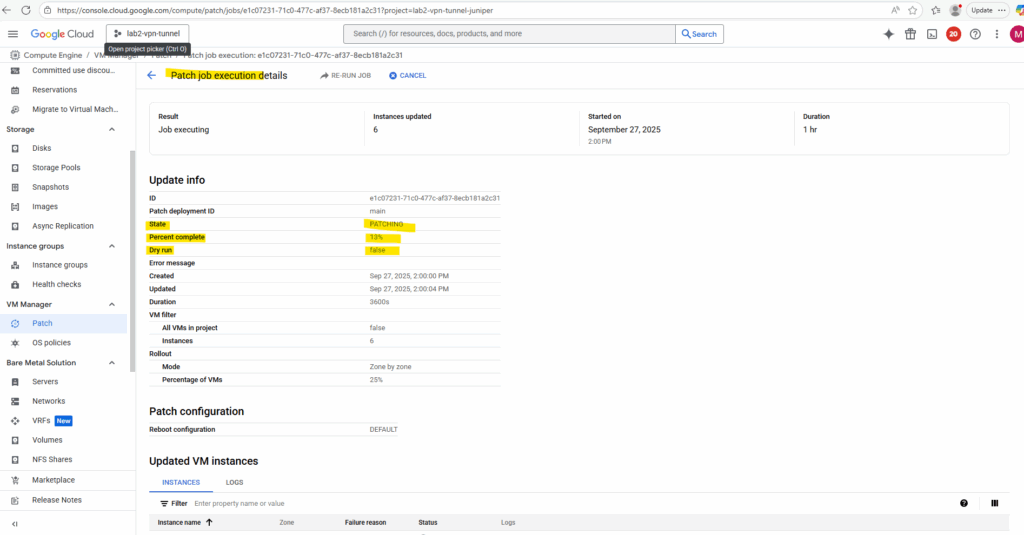Screen dimensions: 1024x535
Task: Open the red notifications badge showing 20
Action: (x=953, y=34)
